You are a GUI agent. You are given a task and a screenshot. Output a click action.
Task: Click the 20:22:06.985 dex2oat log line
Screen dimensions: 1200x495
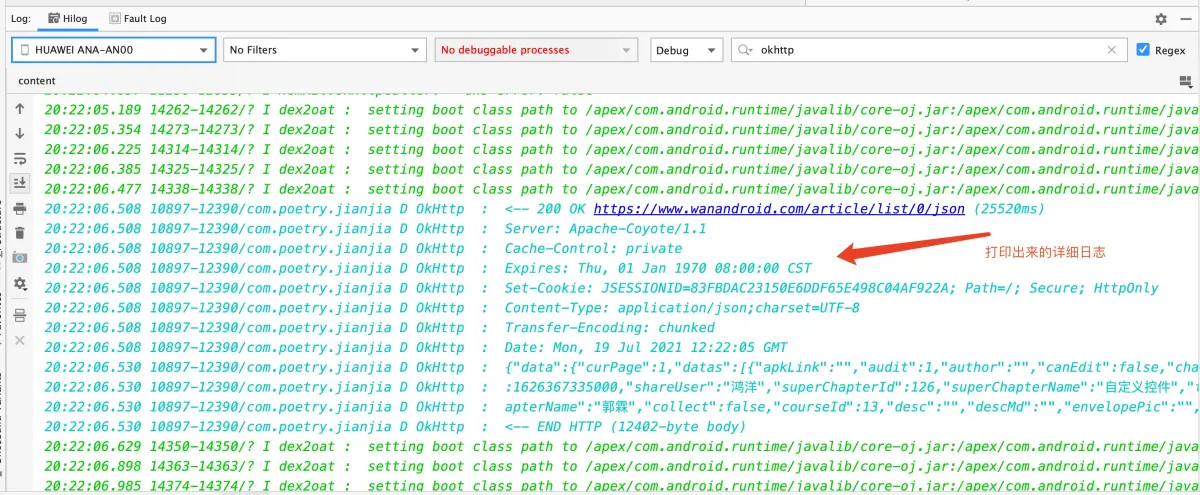(620, 486)
